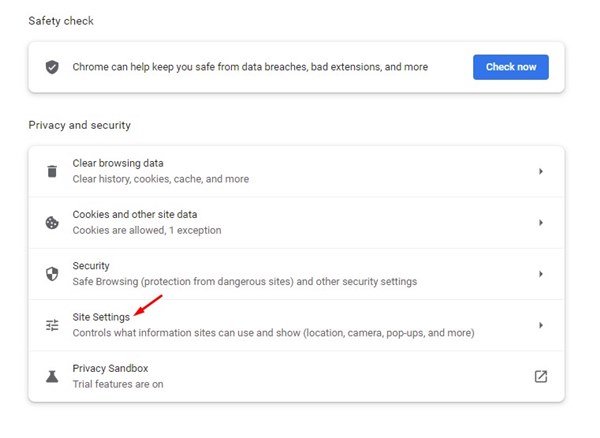The height and width of the screenshot is (438, 600).
Task: Open Cookies and other site data
Action: click(297, 223)
